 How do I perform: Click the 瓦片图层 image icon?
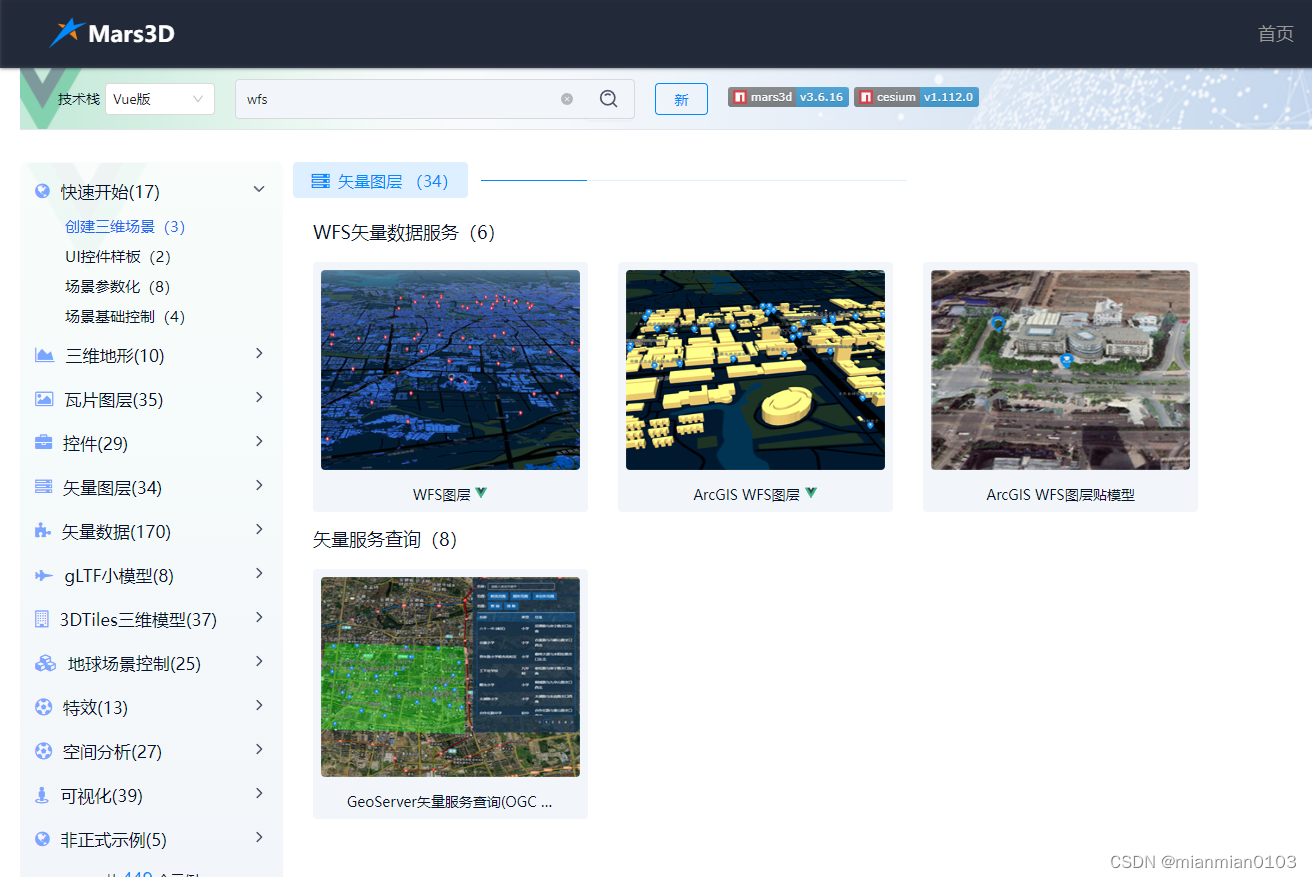tap(44, 400)
